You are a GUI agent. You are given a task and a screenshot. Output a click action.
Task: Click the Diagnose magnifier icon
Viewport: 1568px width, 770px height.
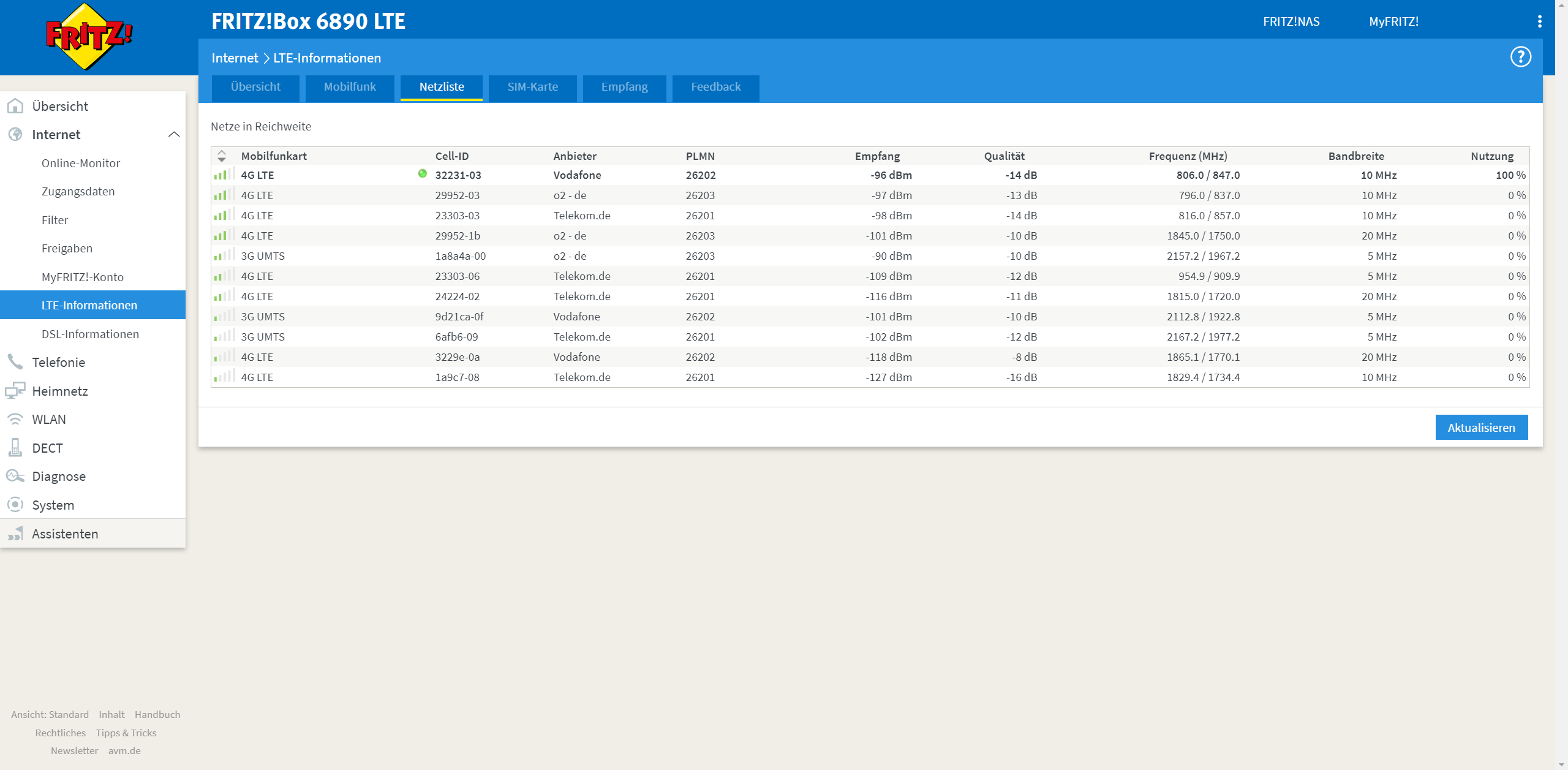click(x=15, y=476)
